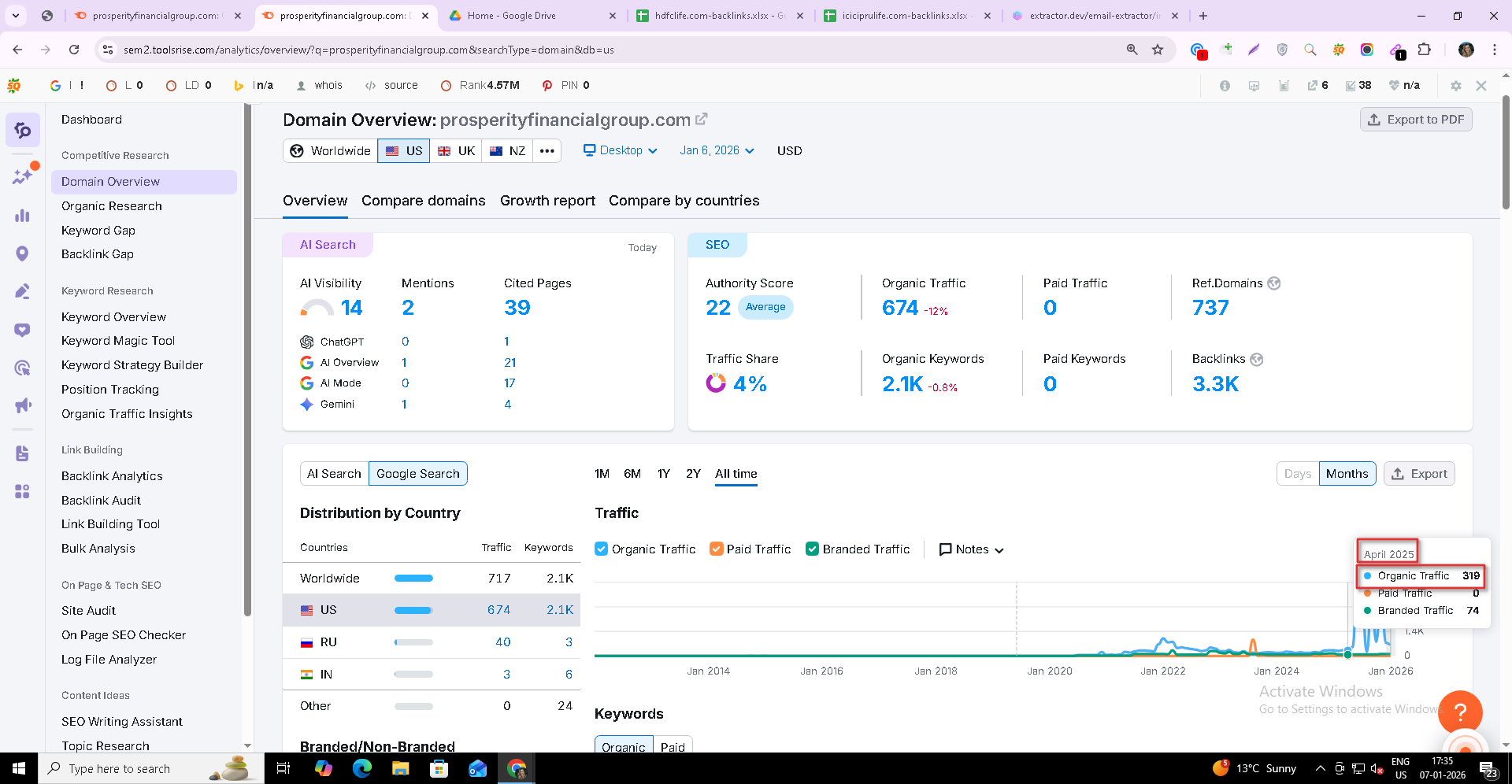This screenshot has width=1512, height=784.
Task: Click the bar chart icon in left sidebar
Action: [x=22, y=215]
